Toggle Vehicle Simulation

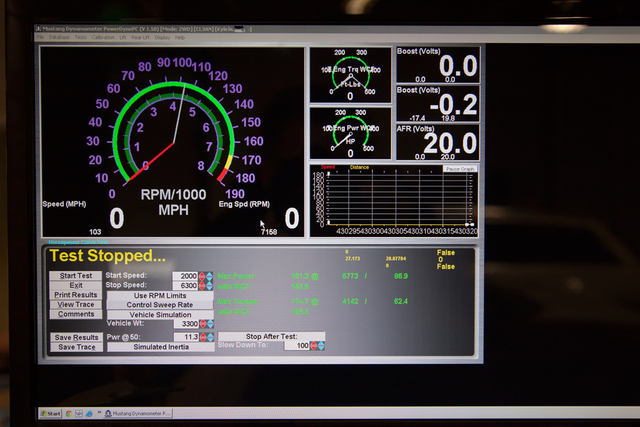click(x=160, y=315)
